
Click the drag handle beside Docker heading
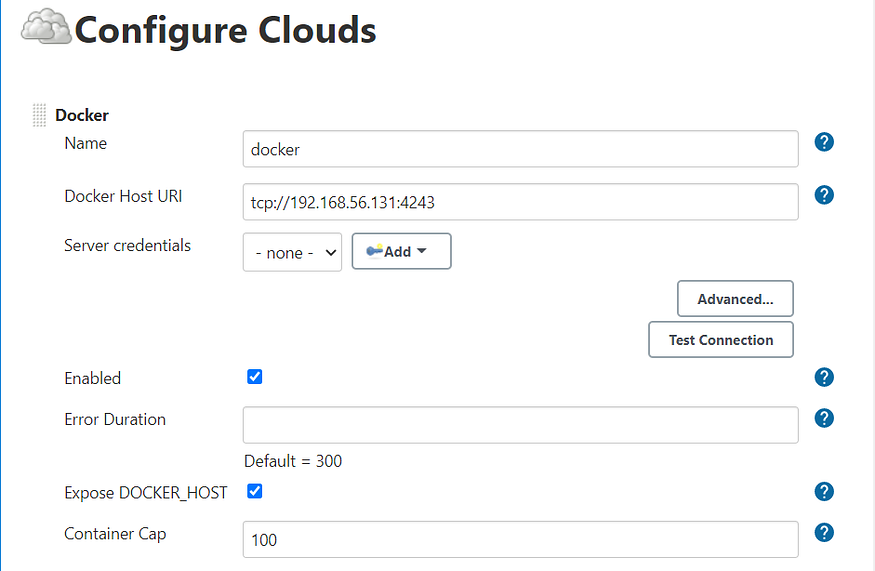[x=39, y=115]
